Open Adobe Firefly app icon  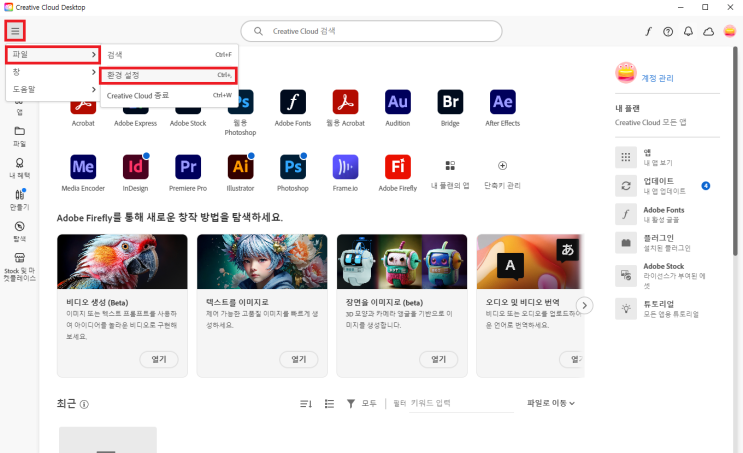pos(398,167)
